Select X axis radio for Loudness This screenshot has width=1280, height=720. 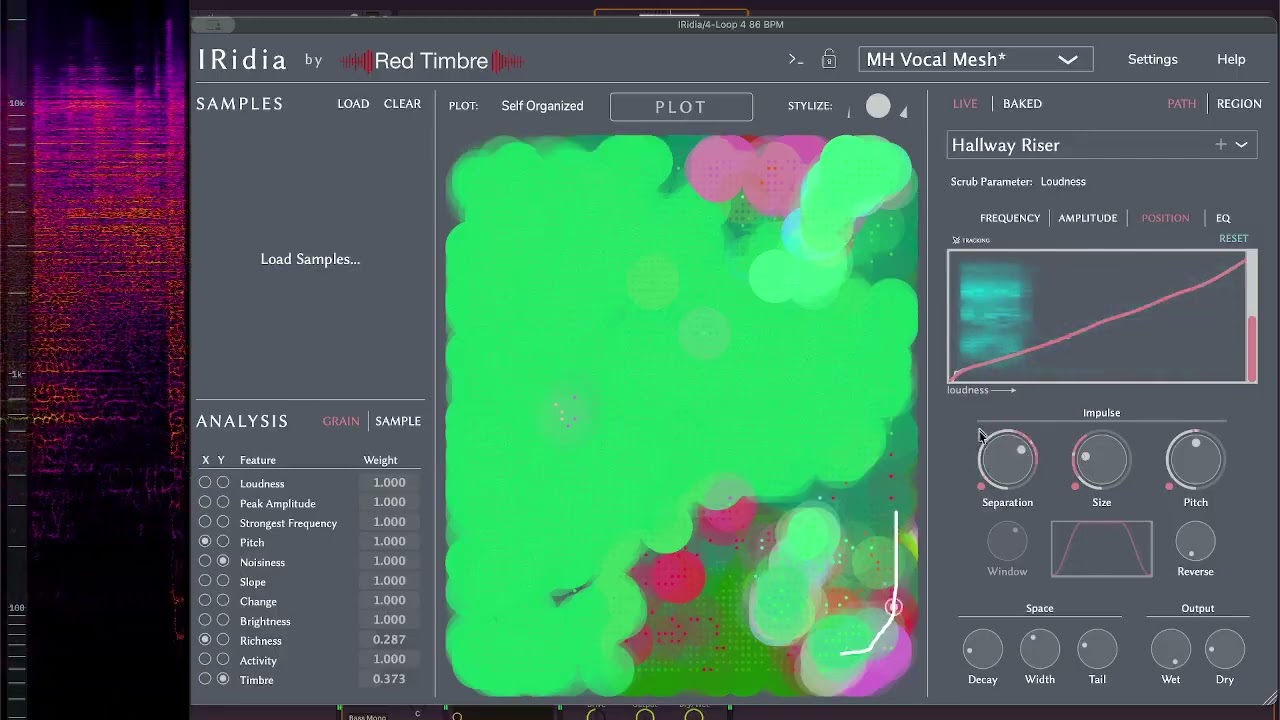205,483
